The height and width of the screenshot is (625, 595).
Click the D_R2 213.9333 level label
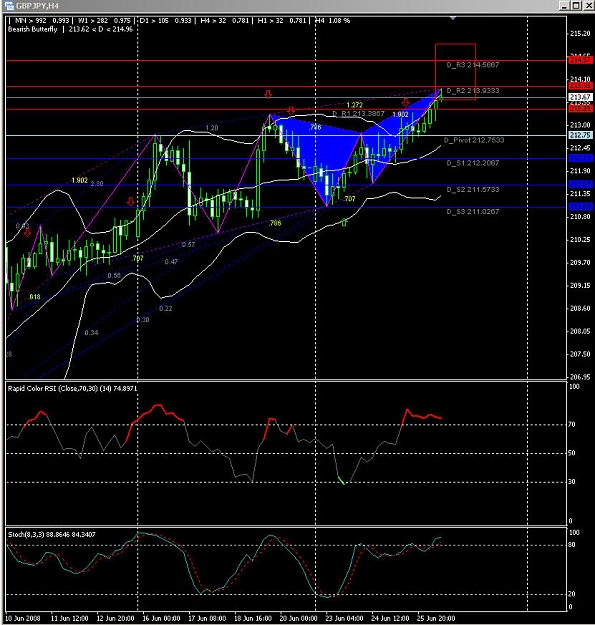tap(473, 91)
